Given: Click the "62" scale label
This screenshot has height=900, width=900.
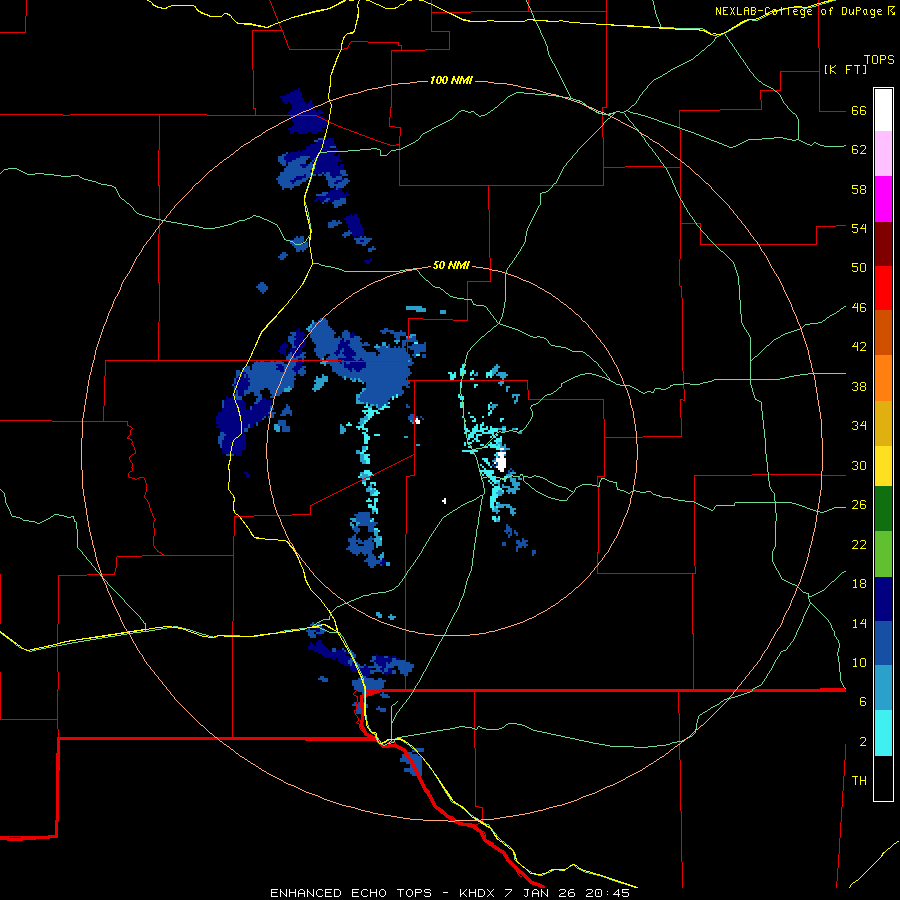Looking at the screenshot, I should click(859, 150).
